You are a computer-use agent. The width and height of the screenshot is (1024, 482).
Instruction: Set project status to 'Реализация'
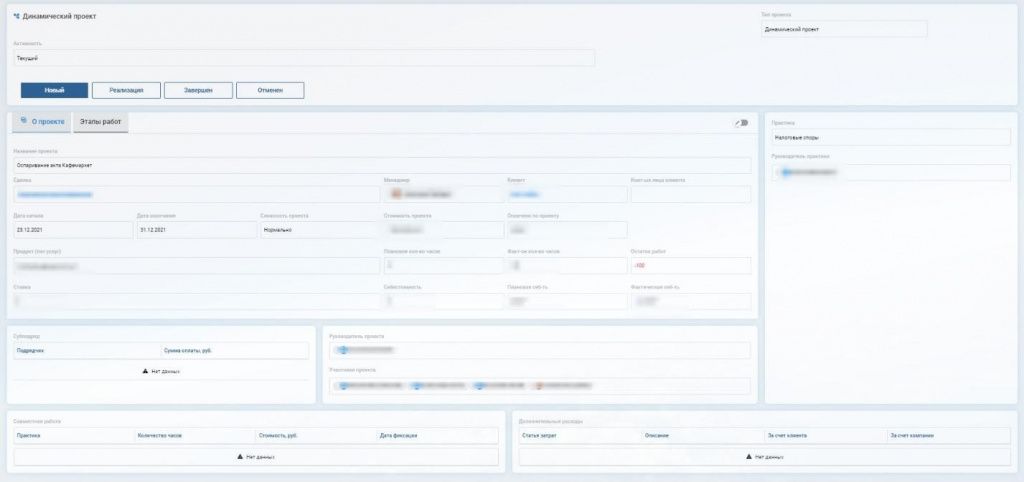[x=126, y=90]
